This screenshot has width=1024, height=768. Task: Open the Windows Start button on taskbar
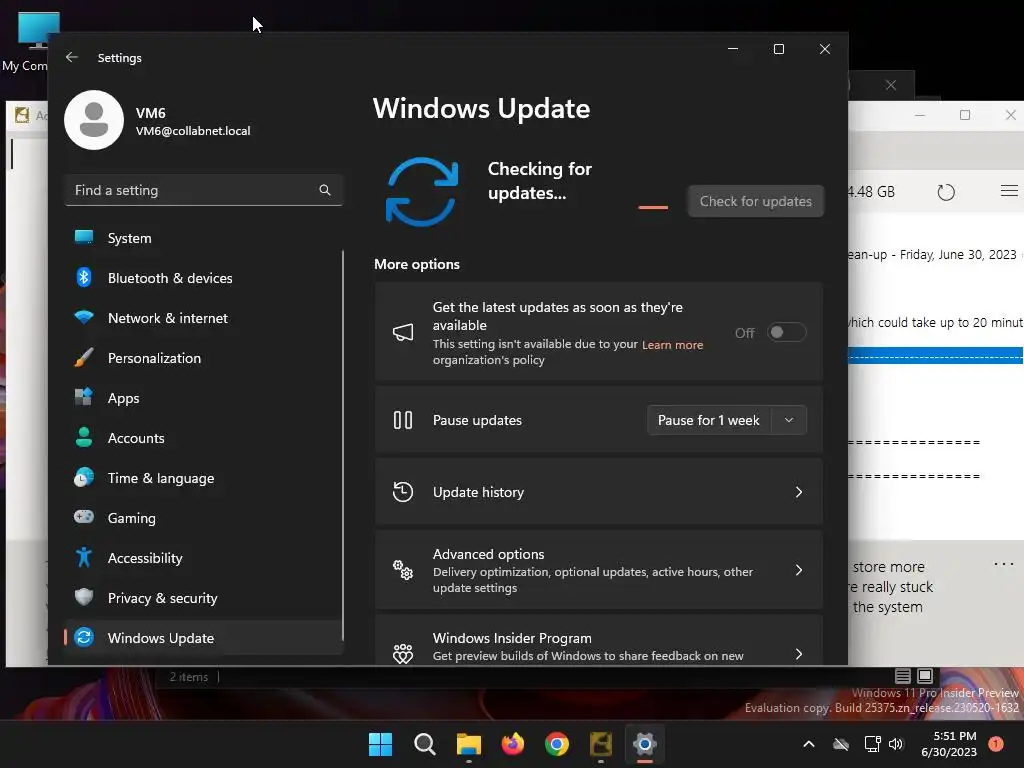[381, 744]
